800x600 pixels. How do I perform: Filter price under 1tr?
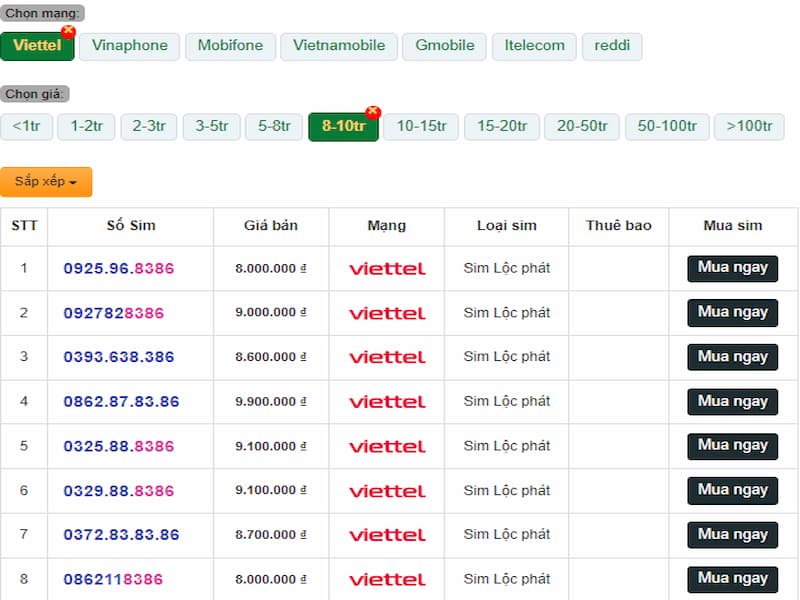[x=26, y=127]
